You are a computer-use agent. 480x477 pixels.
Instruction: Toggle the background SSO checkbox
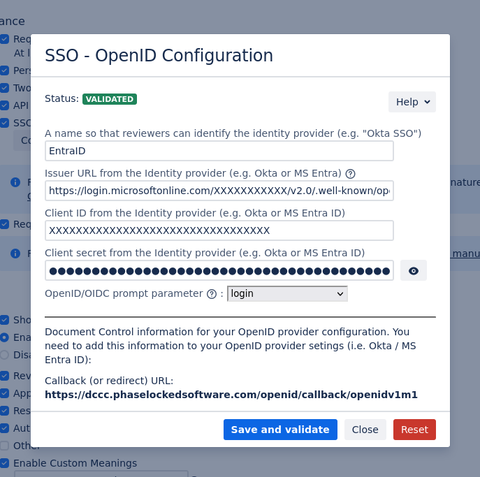[x=4, y=123]
